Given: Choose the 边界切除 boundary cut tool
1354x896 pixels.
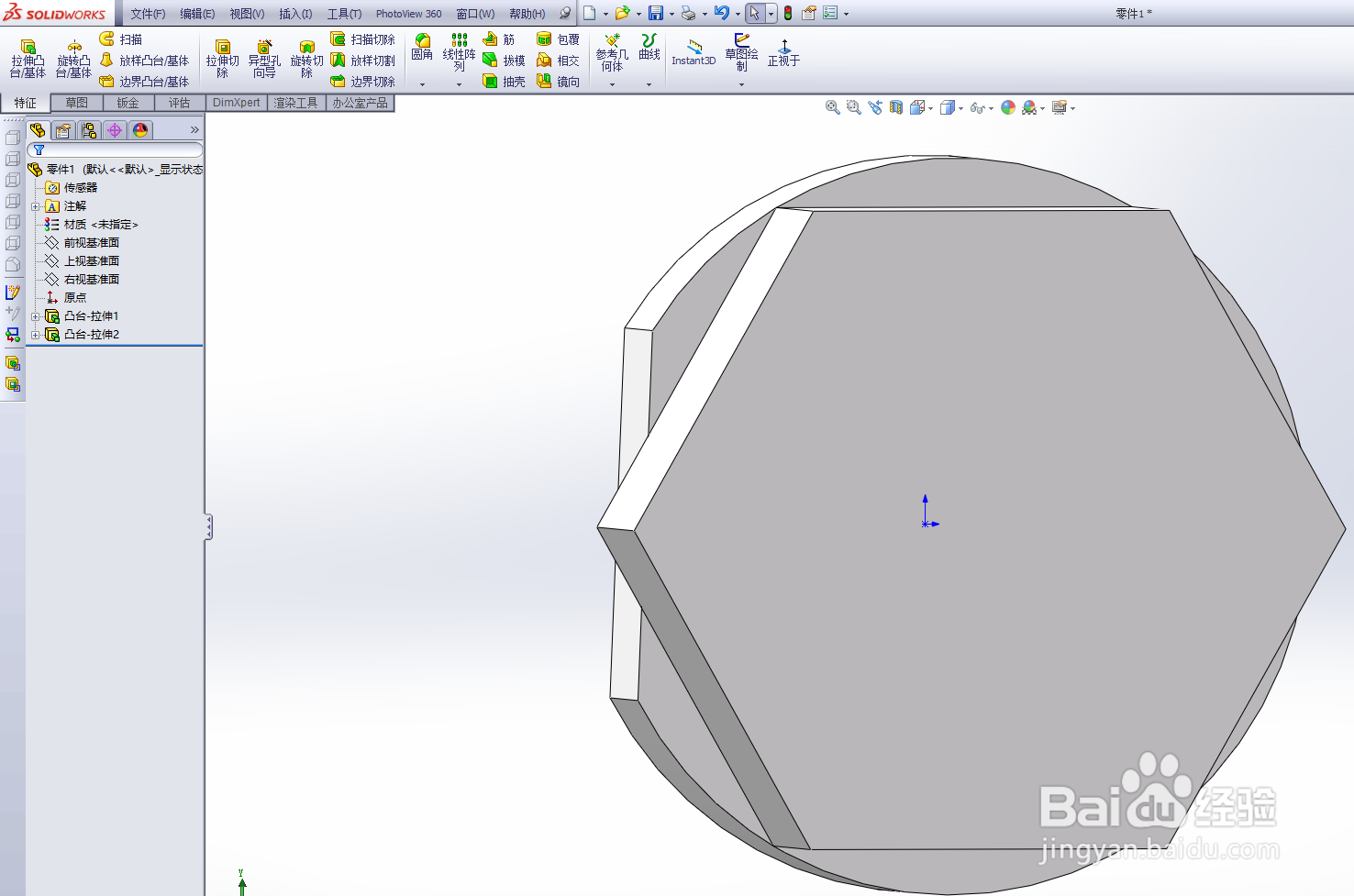Looking at the screenshot, I should (x=362, y=82).
